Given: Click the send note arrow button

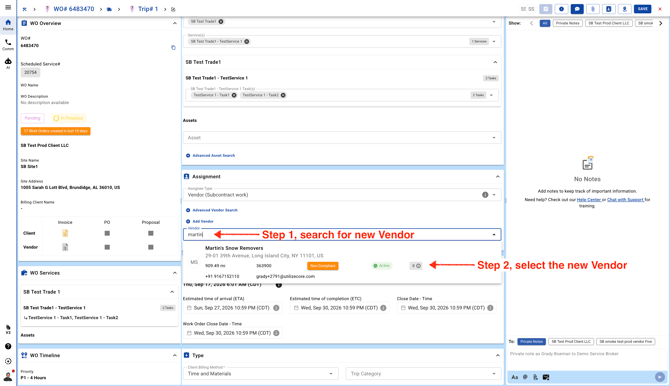Looking at the screenshot, I should coord(660,377).
